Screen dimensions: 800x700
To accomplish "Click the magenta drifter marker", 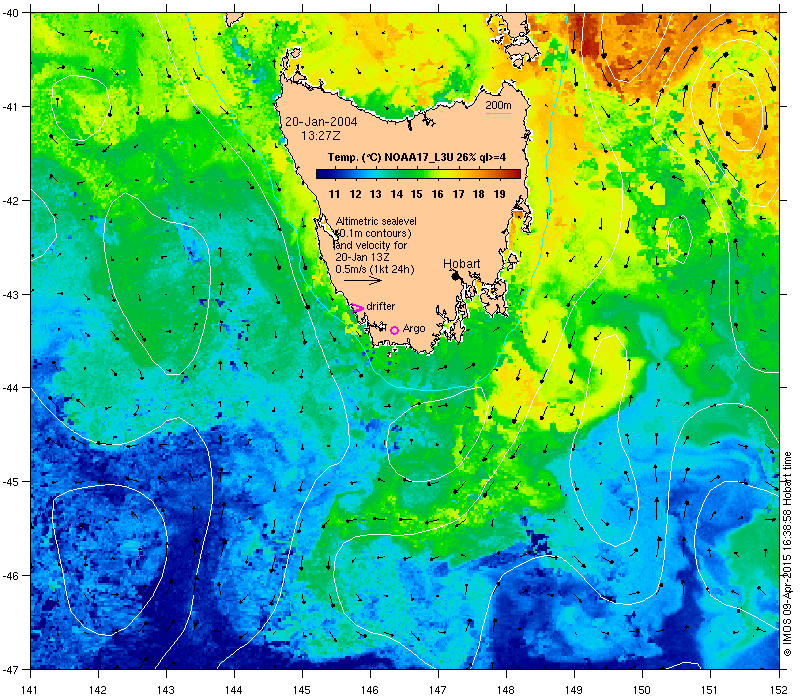I will pyautogui.click(x=357, y=308).
